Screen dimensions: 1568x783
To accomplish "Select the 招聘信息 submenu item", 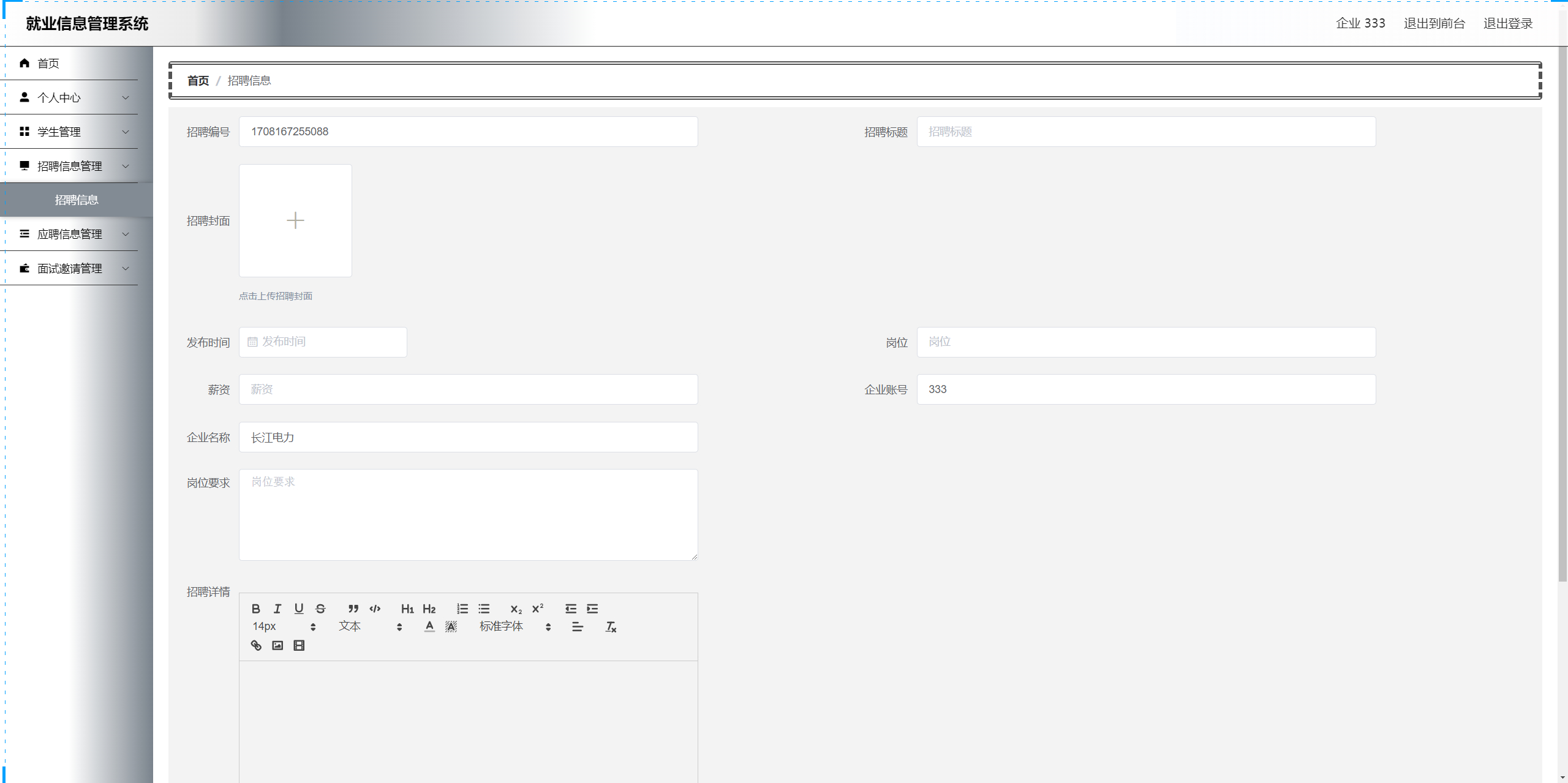I will pyautogui.click(x=77, y=200).
